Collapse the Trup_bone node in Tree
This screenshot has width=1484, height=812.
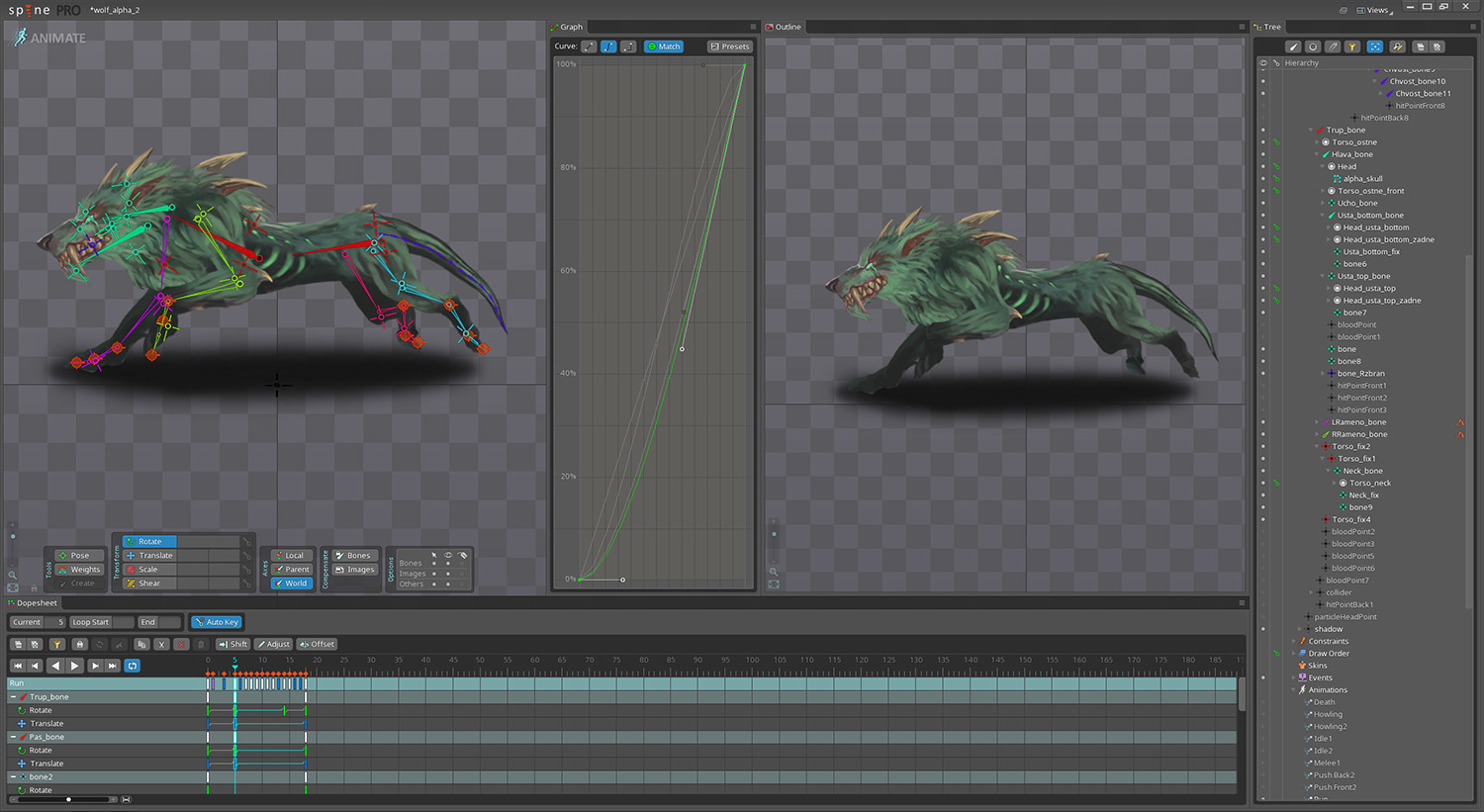[1311, 131]
